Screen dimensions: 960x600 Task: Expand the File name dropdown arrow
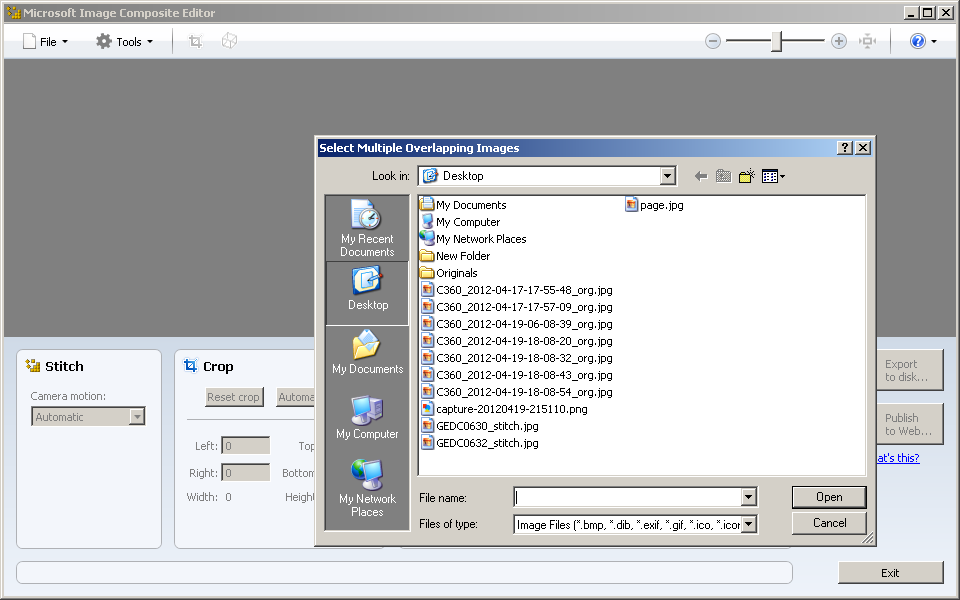tap(749, 497)
